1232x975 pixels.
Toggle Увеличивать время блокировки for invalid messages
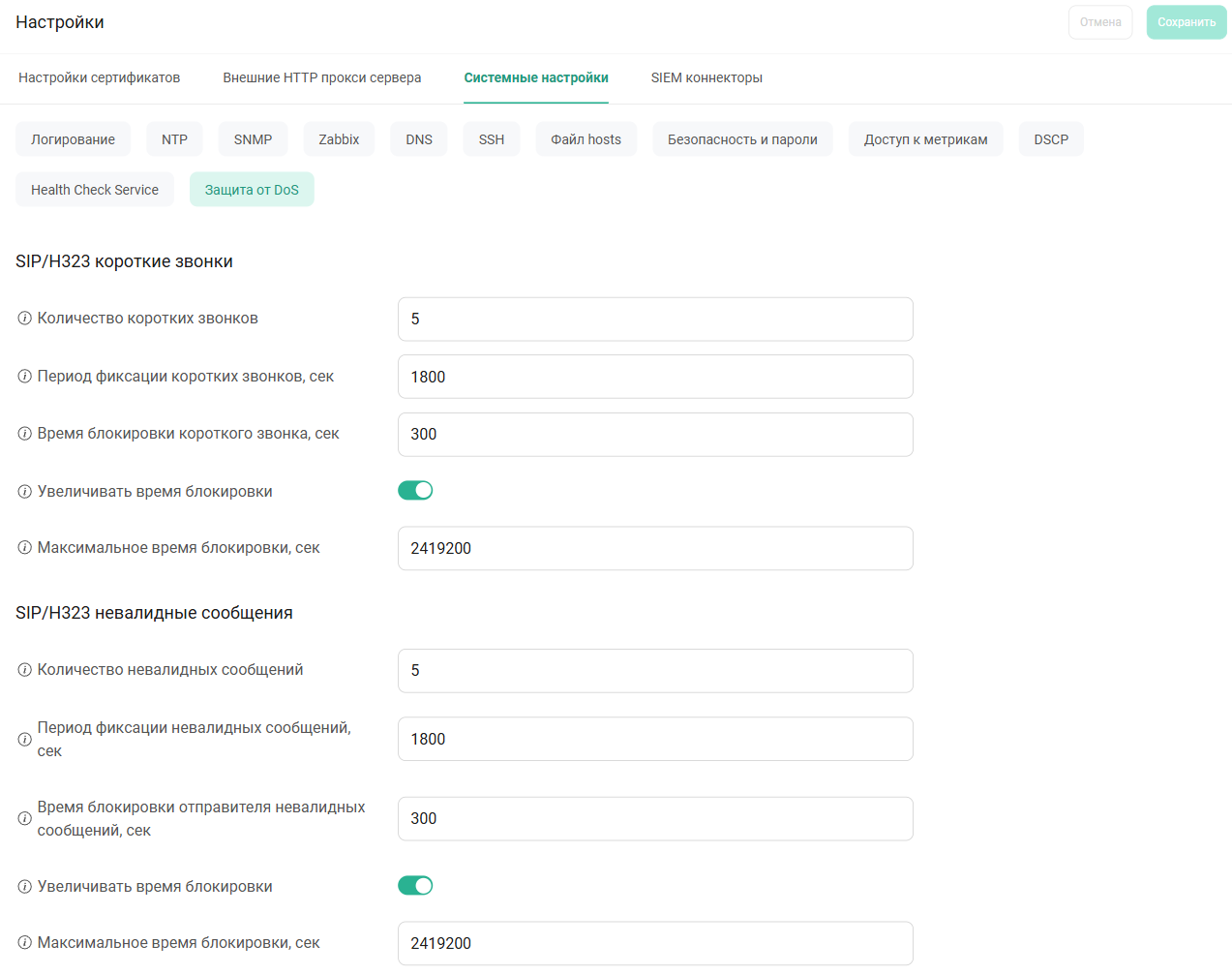pyautogui.click(x=415, y=886)
